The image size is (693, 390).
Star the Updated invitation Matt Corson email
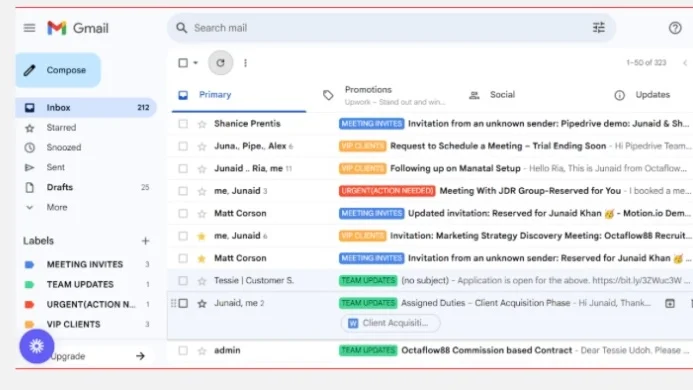(x=202, y=214)
